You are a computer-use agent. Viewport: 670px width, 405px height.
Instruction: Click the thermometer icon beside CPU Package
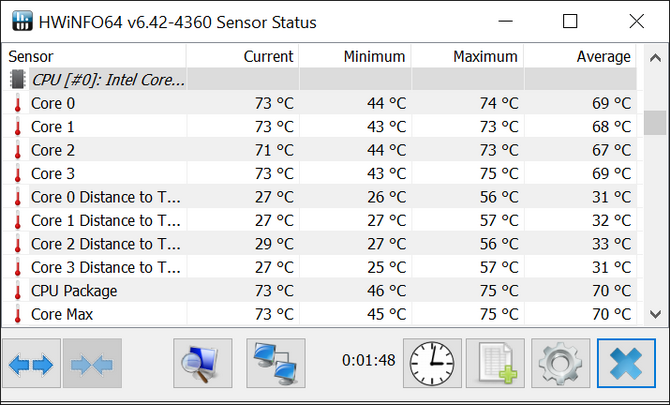(18, 291)
